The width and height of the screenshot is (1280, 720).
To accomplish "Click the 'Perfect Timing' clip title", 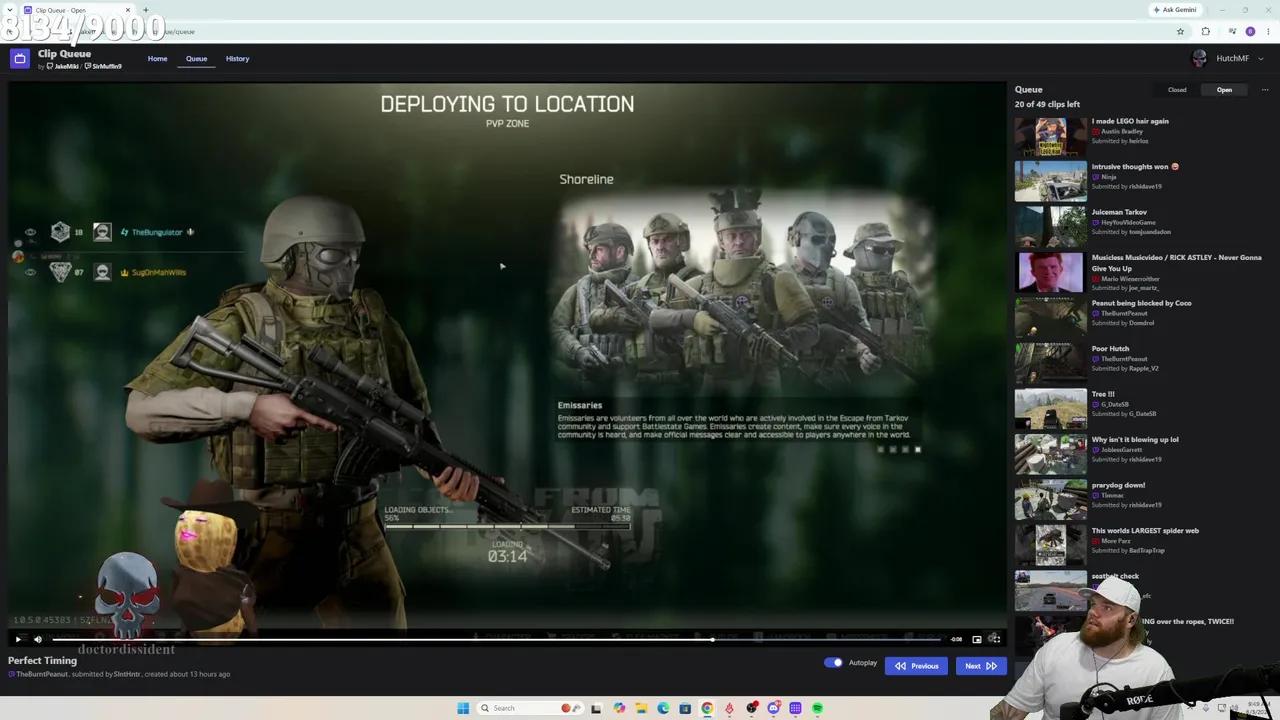I will pyautogui.click(x=42, y=661).
